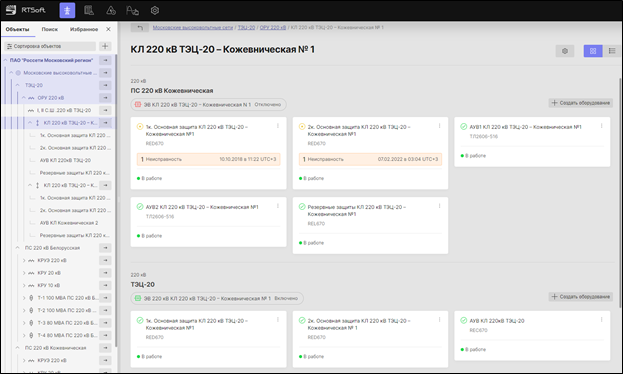Viewport: 623px width, 374px height.
Task: Open the menu of the 2к. Основная защита card under Кожевническая
Action: (439, 126)
